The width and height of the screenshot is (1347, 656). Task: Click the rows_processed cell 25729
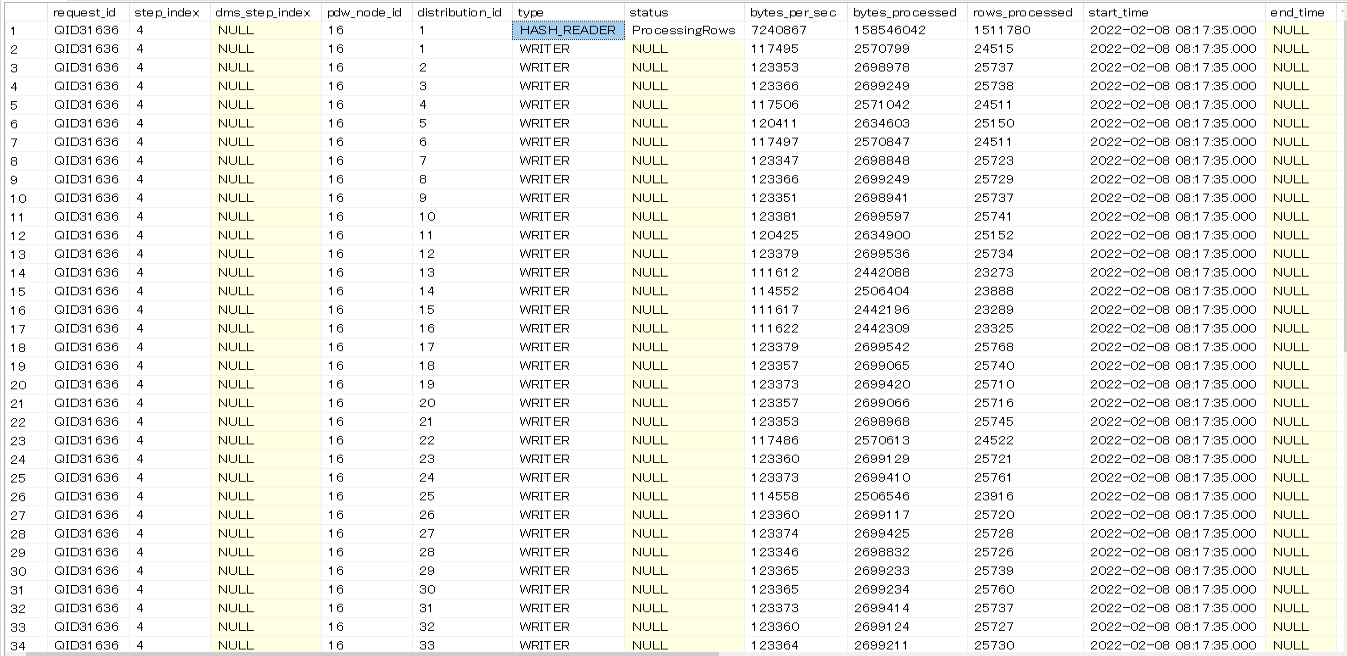point(1024,179)
